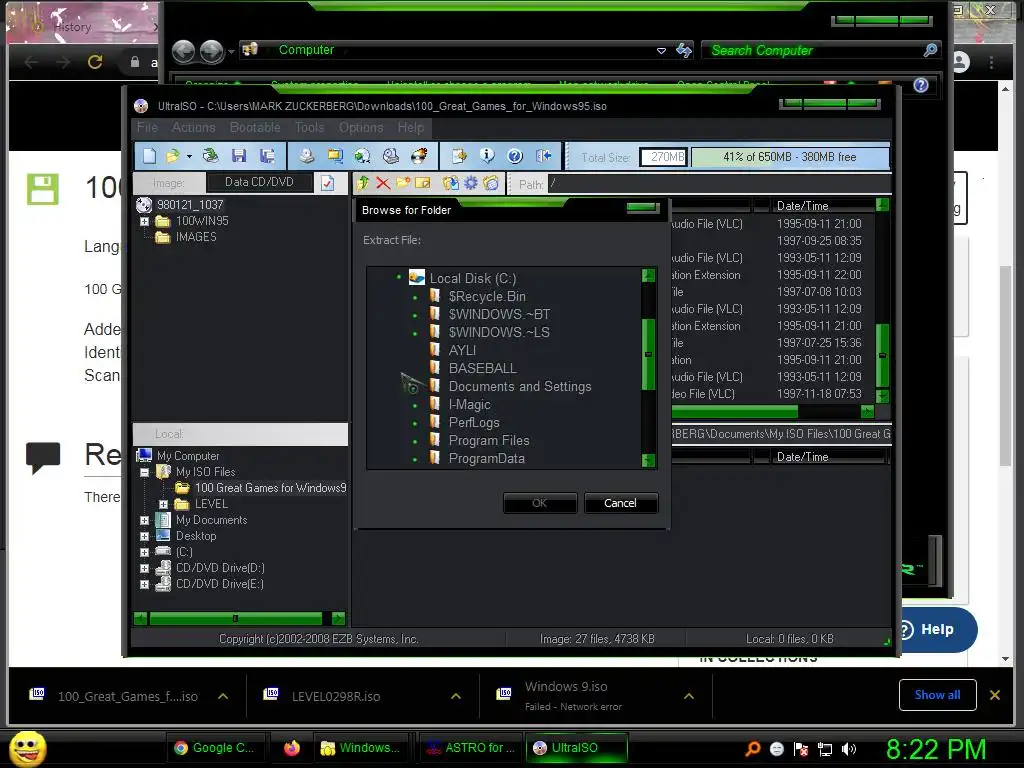1024x768 pixels.
Task: Open the File menu in UltraISO
Action: (147, 127)
